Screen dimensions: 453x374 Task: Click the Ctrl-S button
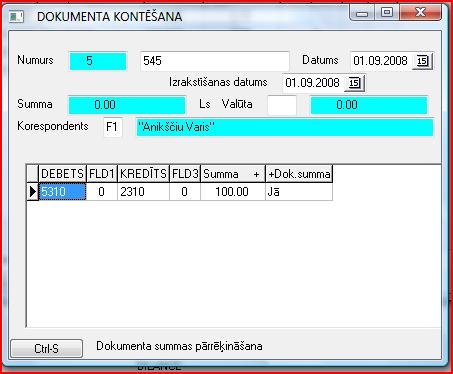(x=46, y=349)
